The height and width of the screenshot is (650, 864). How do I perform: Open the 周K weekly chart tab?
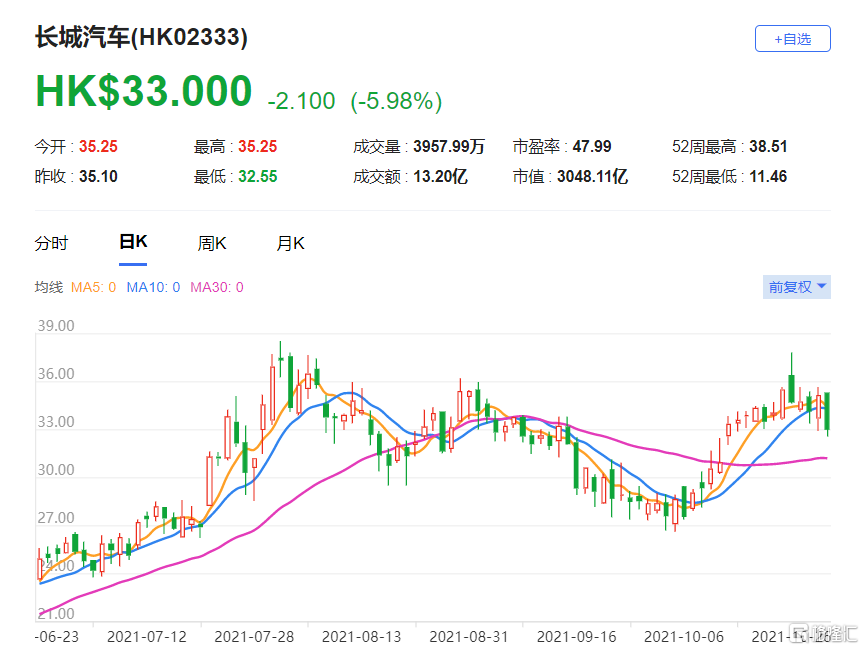[x=212, y=243]
